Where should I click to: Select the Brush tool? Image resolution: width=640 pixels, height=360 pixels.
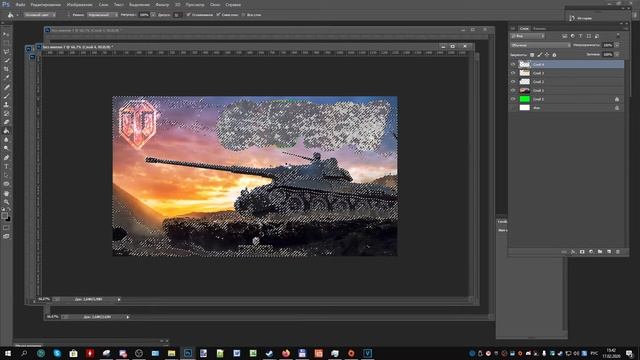pos(6,96)
